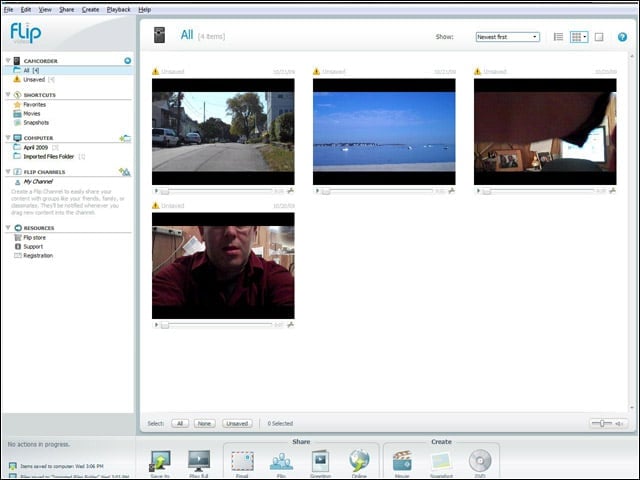640x480 pixels.
Task: Click the Play Full Screen monitor icon
Action: point(199,461)
